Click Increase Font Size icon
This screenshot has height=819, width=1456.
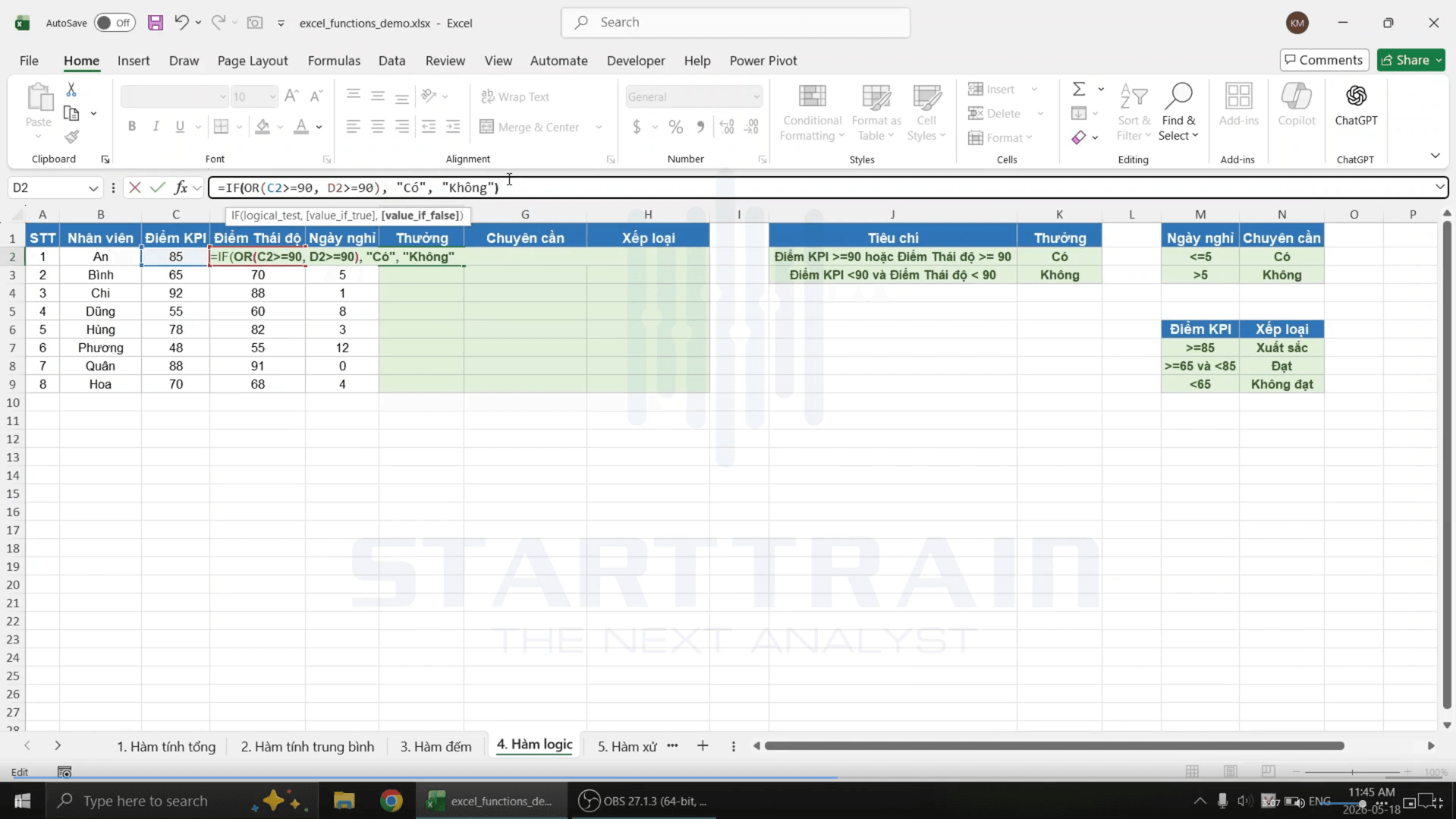[291, 96]
